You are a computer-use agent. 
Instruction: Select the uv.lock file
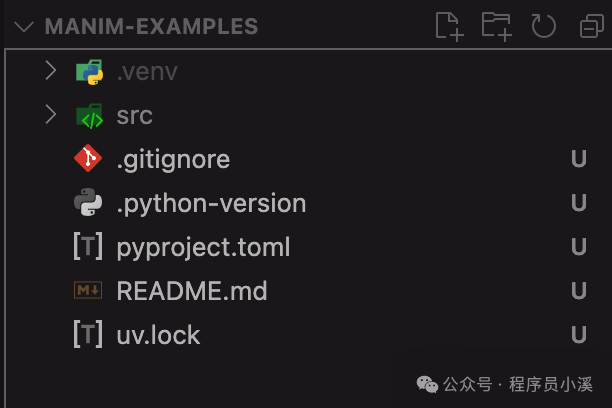(158, 334)
